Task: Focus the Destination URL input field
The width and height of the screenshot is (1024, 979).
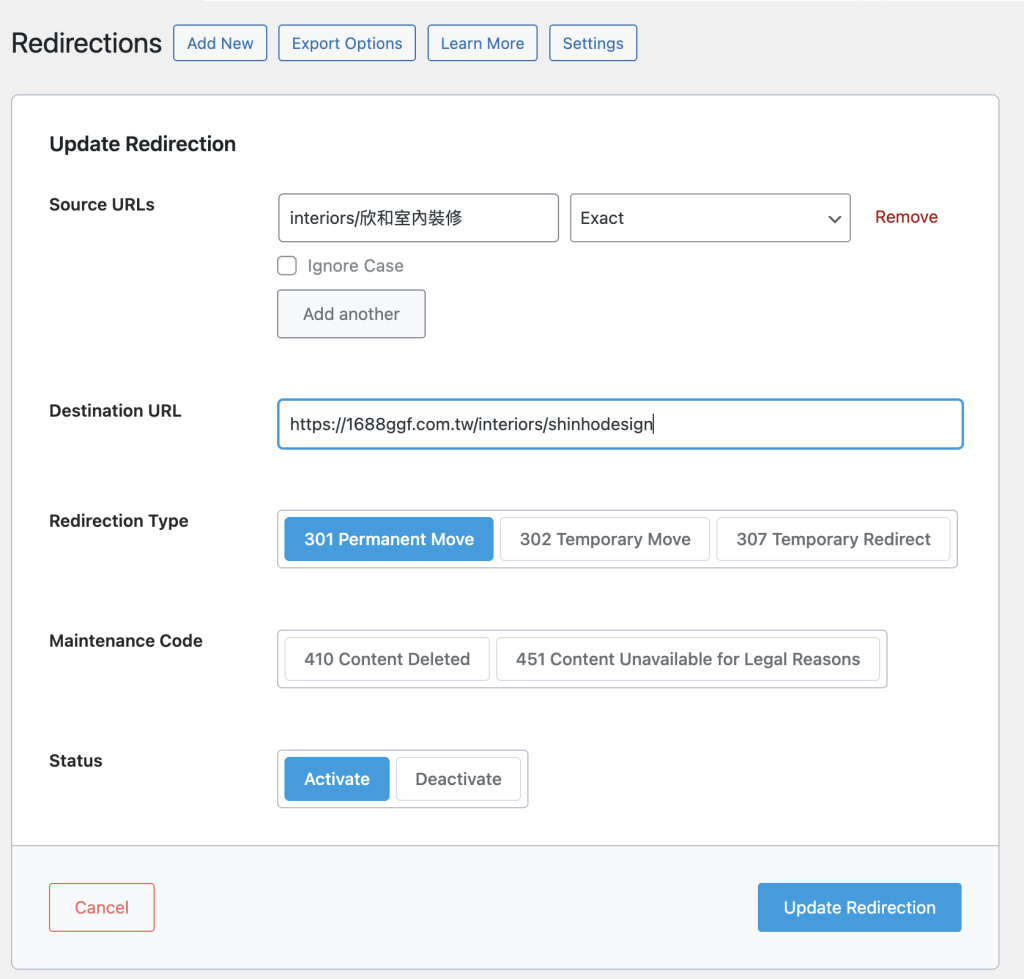Action: pos(620,424)
